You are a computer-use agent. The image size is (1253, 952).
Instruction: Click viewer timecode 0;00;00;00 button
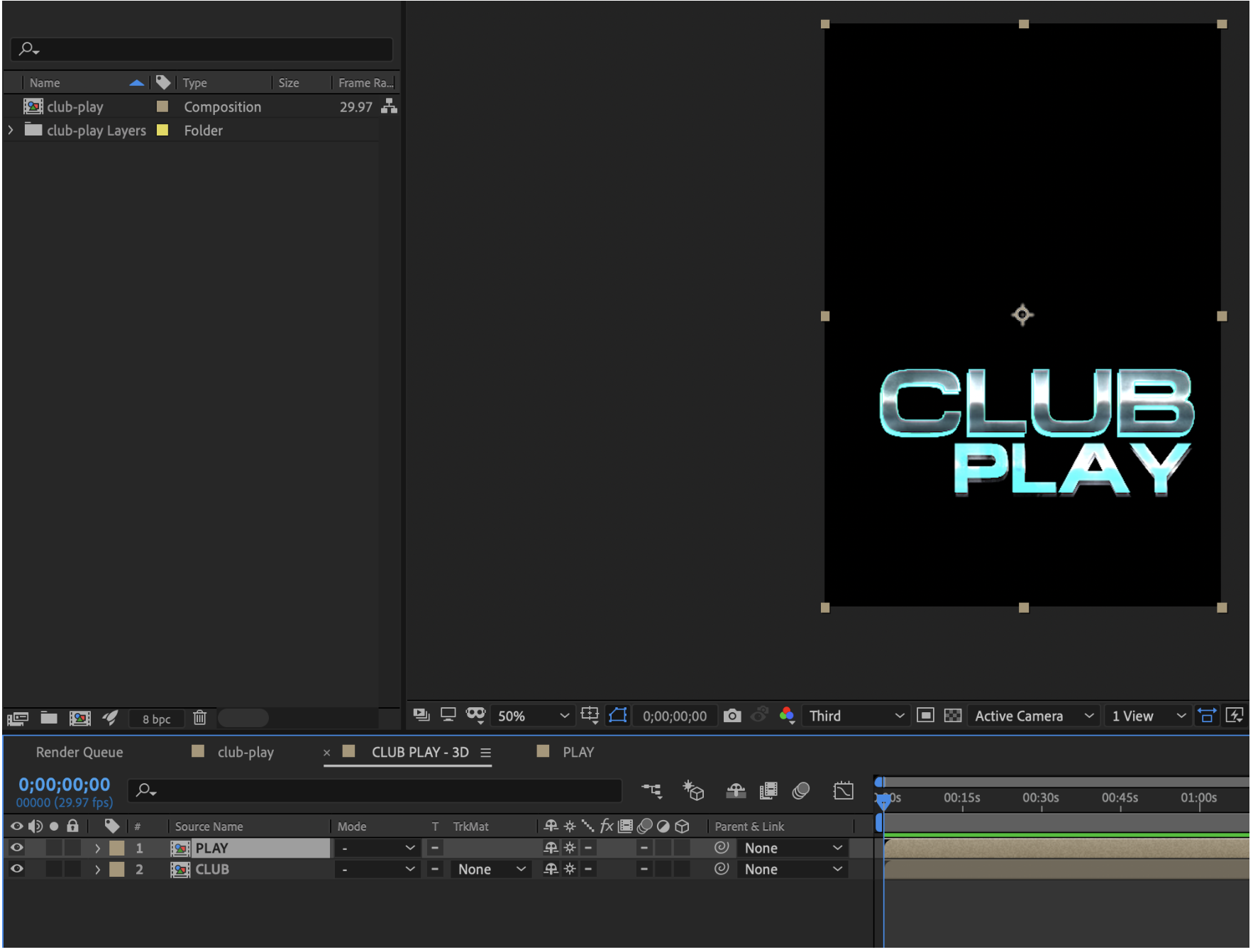pos(675,716)
